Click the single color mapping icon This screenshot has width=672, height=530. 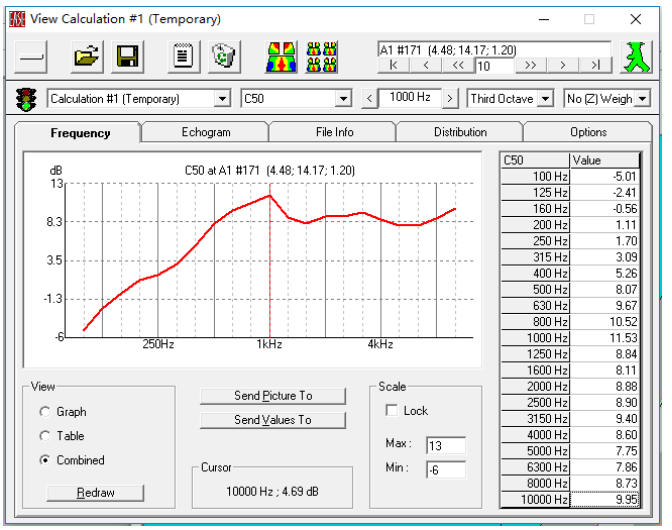pyautogui.click(x=280, y=57)
